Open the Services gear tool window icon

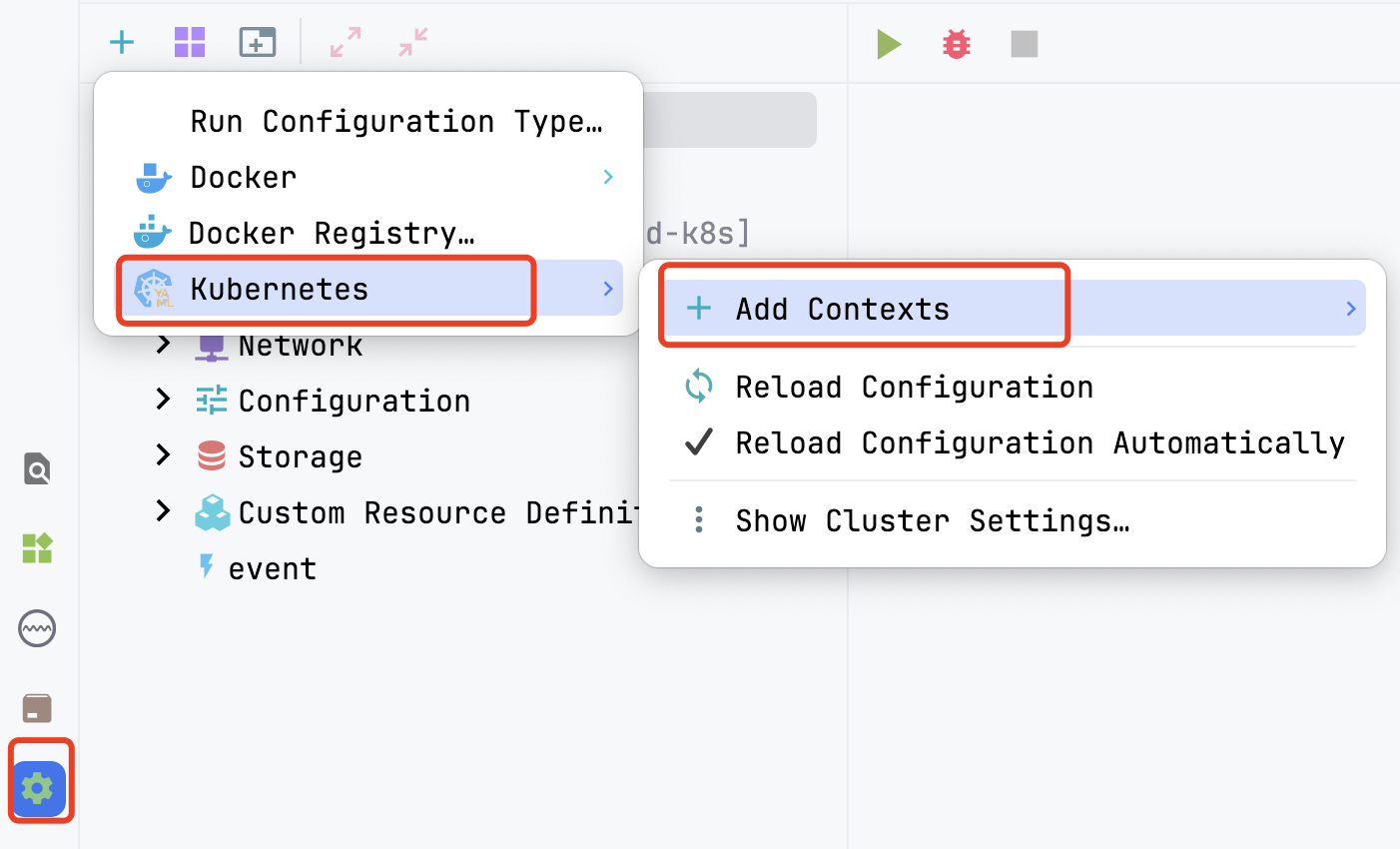pyautogui.click(x=38, y=789)
